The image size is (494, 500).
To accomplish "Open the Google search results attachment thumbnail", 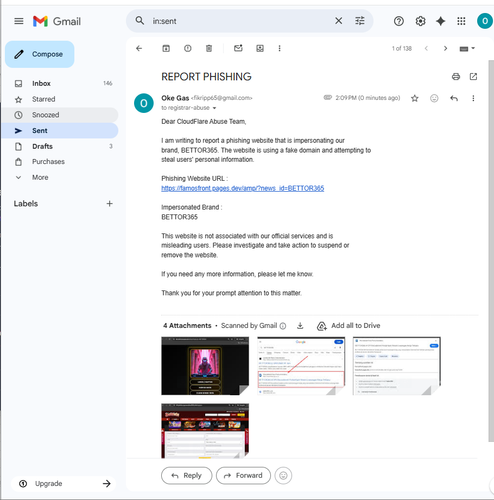I will (x=301, y=366).
